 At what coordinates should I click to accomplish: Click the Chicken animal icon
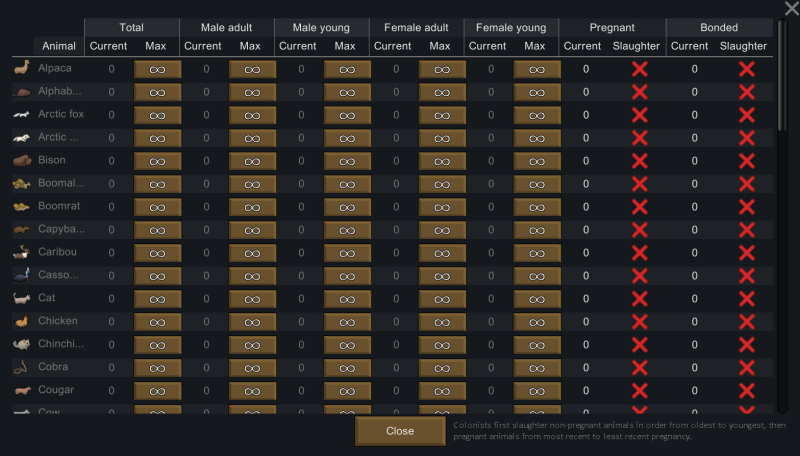pos(21,321)
